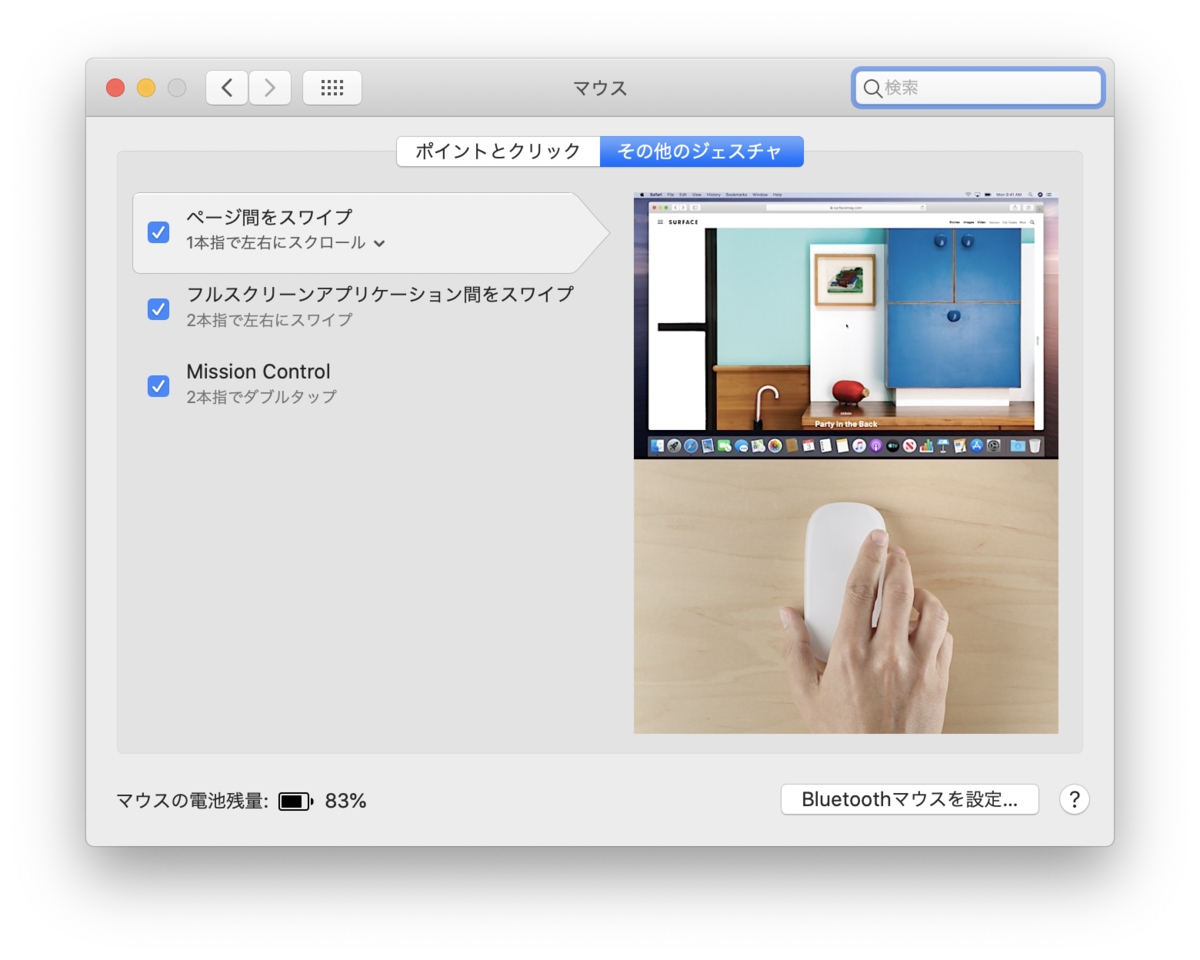1200x960 pixels.
Task: Click the gesture preview video
Action: click(846, 463)
